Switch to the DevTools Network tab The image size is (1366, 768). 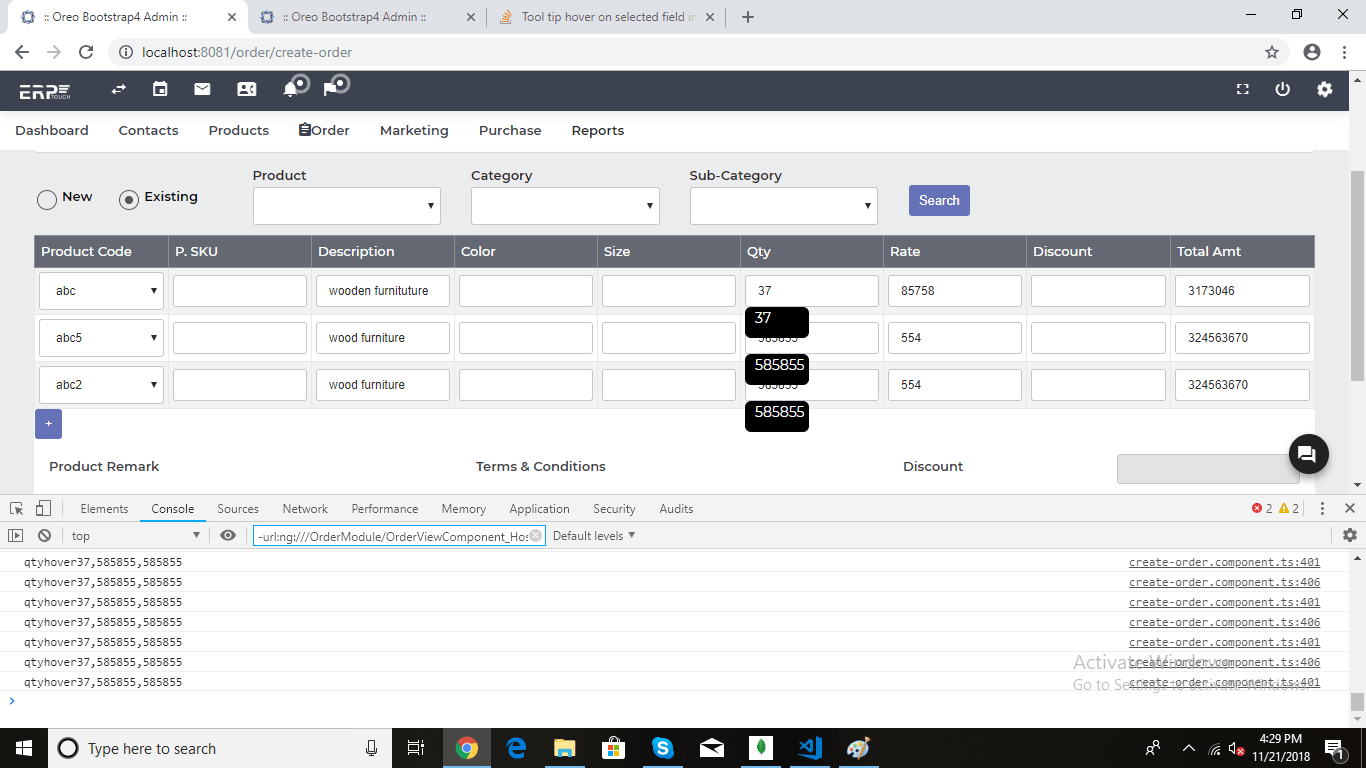point(305,509)
